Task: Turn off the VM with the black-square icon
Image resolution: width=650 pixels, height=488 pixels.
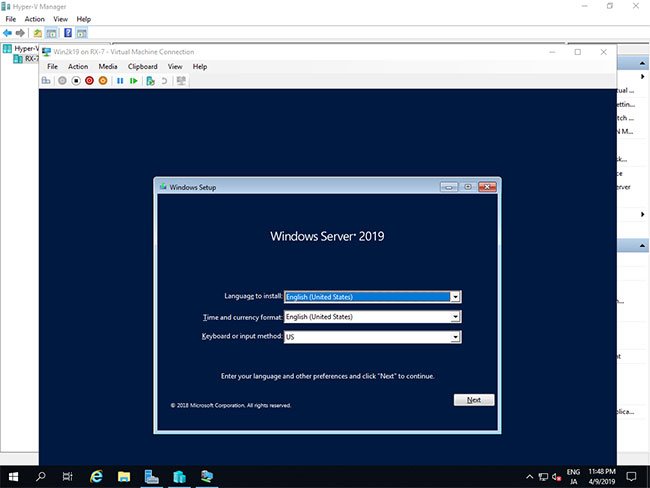Action: [76, 81]
